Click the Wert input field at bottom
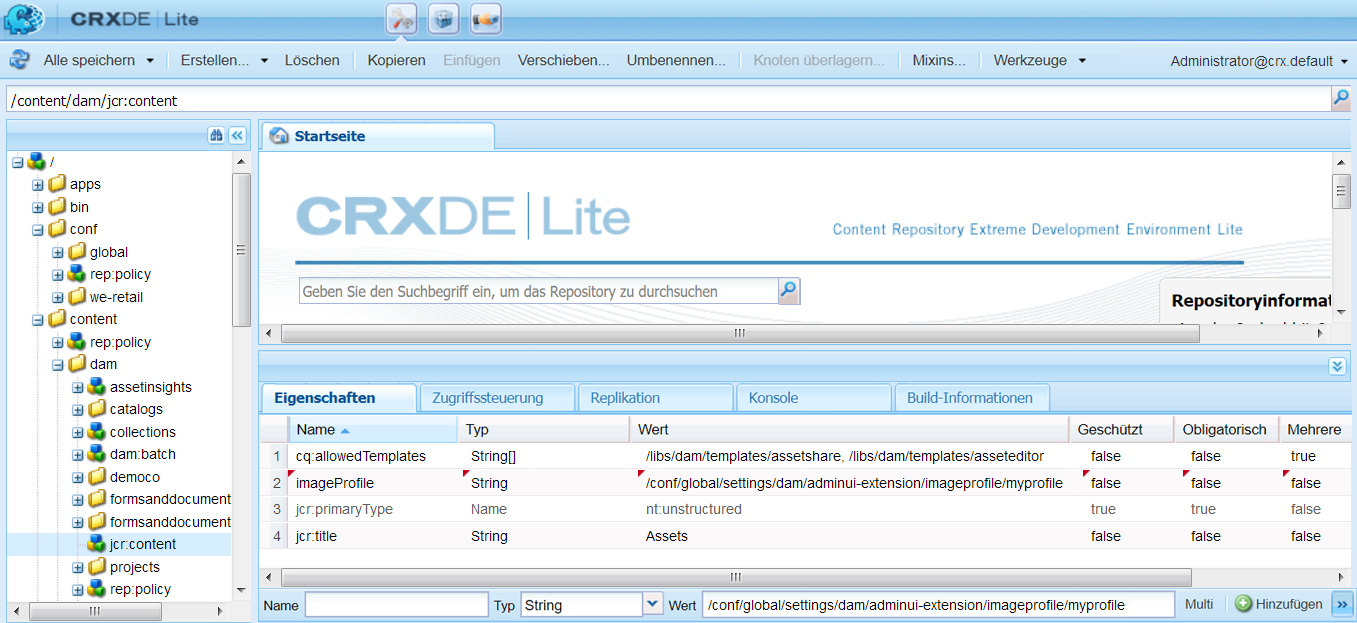 pyautogui.click(x=938, y=605)
